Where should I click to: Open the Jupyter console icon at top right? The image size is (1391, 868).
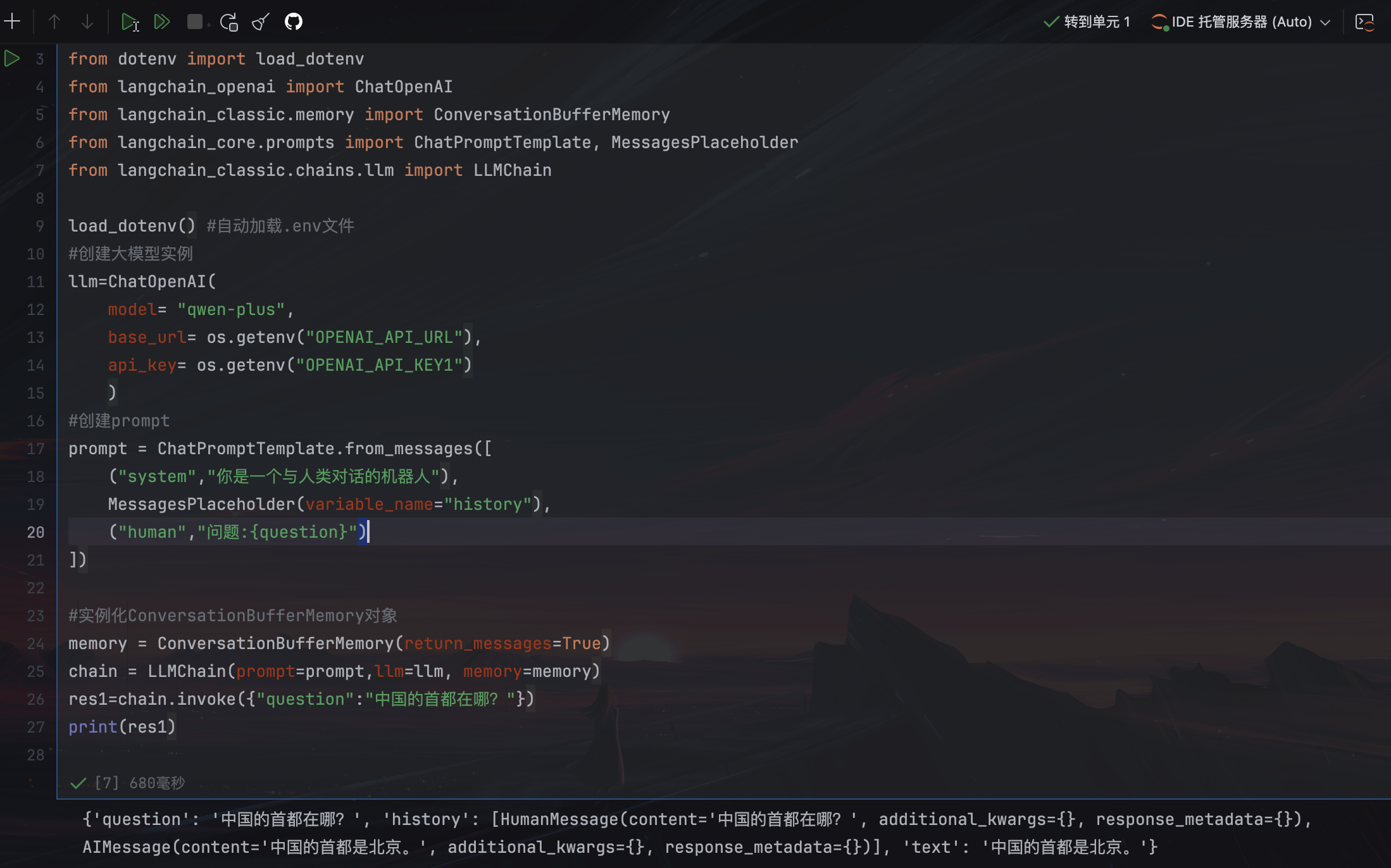(1365, 22)
